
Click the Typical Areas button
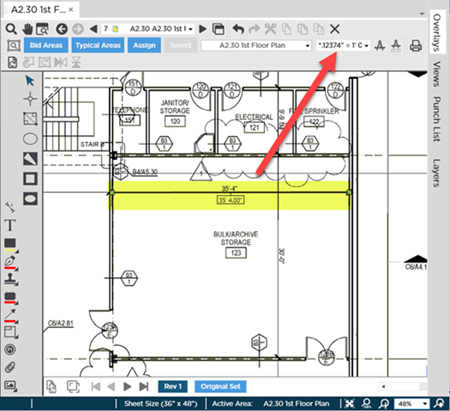(x=98, y=45)
